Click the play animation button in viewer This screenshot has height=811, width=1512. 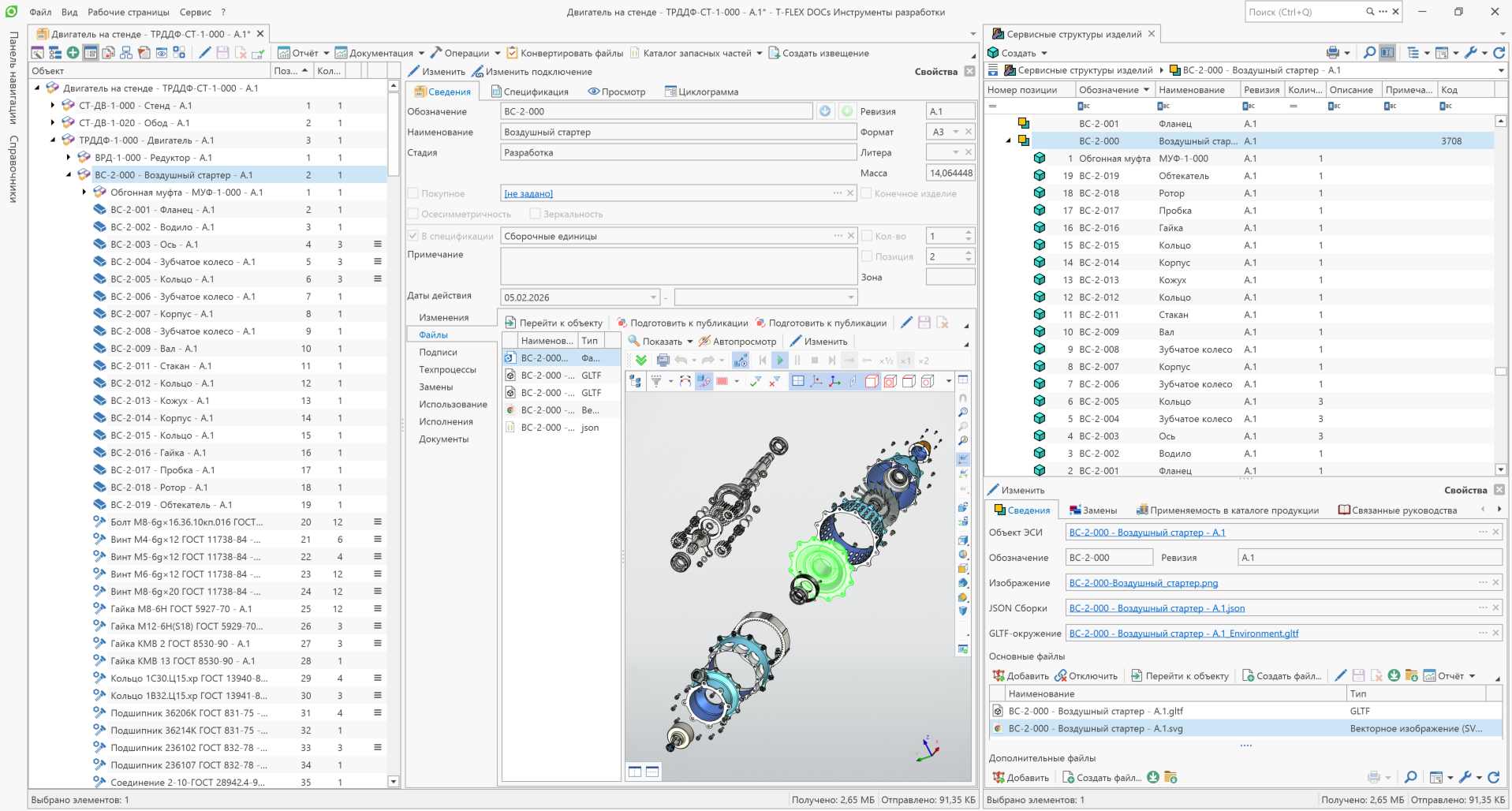(780, 361)
